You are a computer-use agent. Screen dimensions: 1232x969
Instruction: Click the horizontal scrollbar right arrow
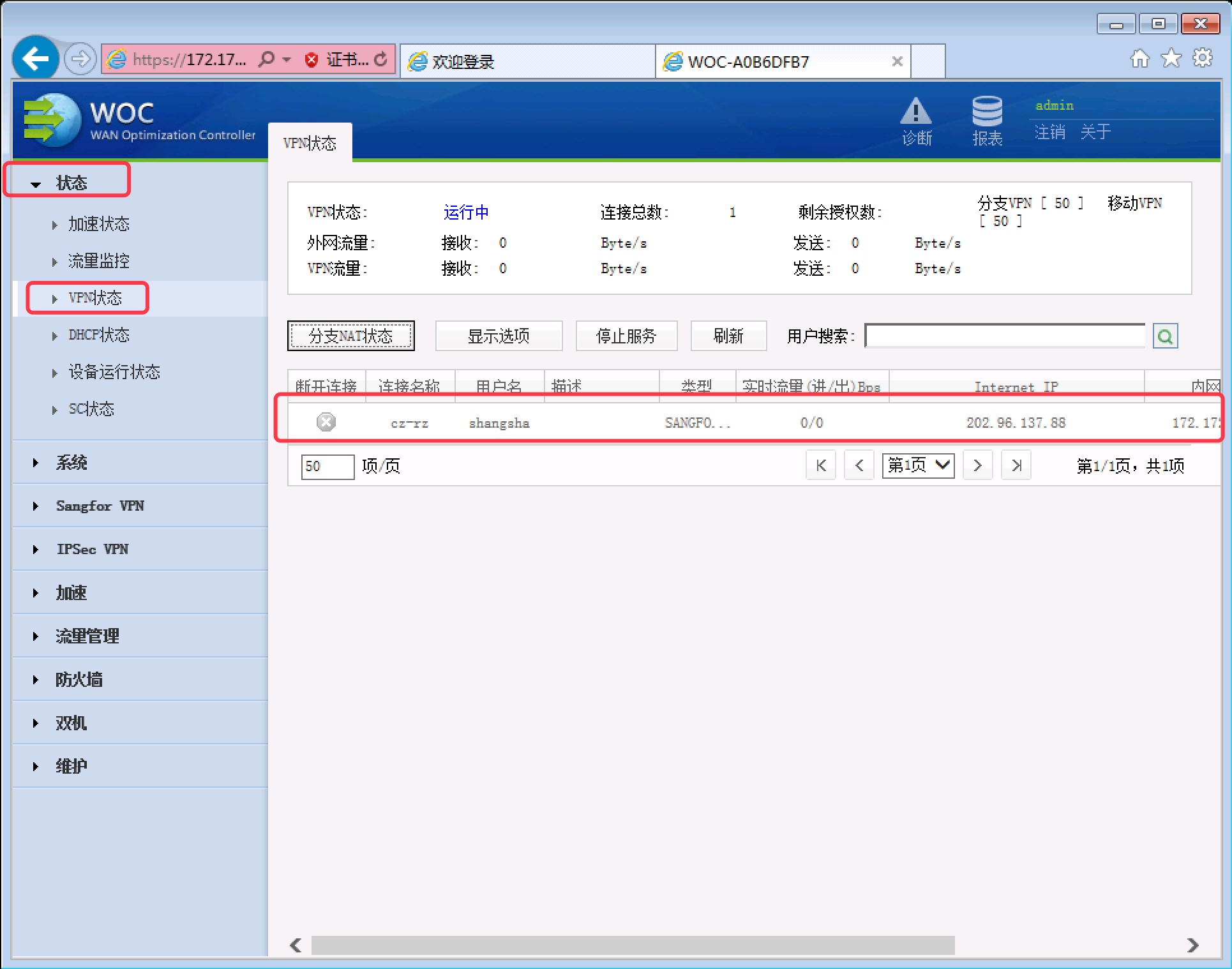pyautogui.click(x=1192, y=945)
